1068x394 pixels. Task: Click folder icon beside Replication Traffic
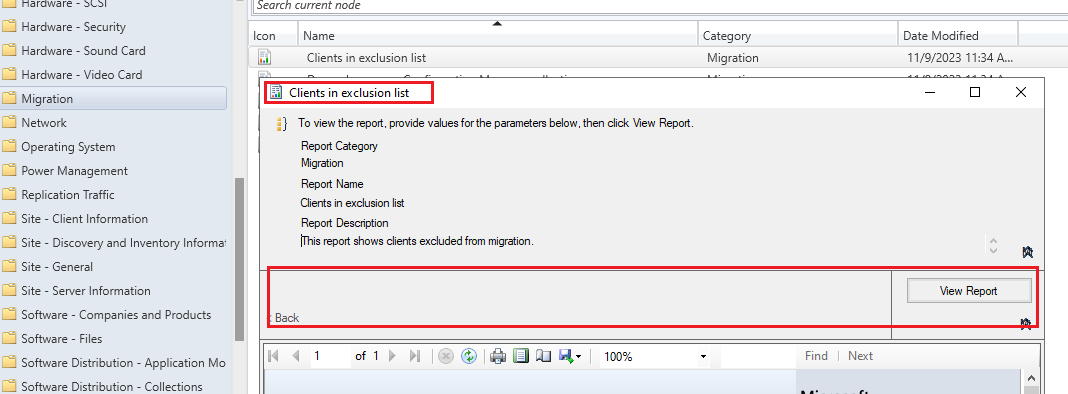point(9,195)
